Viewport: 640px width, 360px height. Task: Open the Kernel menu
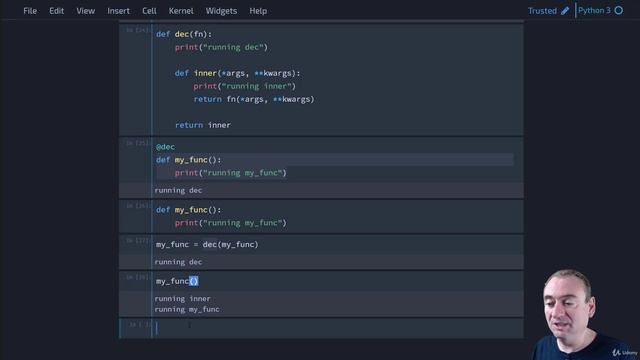tap(181, 11)
